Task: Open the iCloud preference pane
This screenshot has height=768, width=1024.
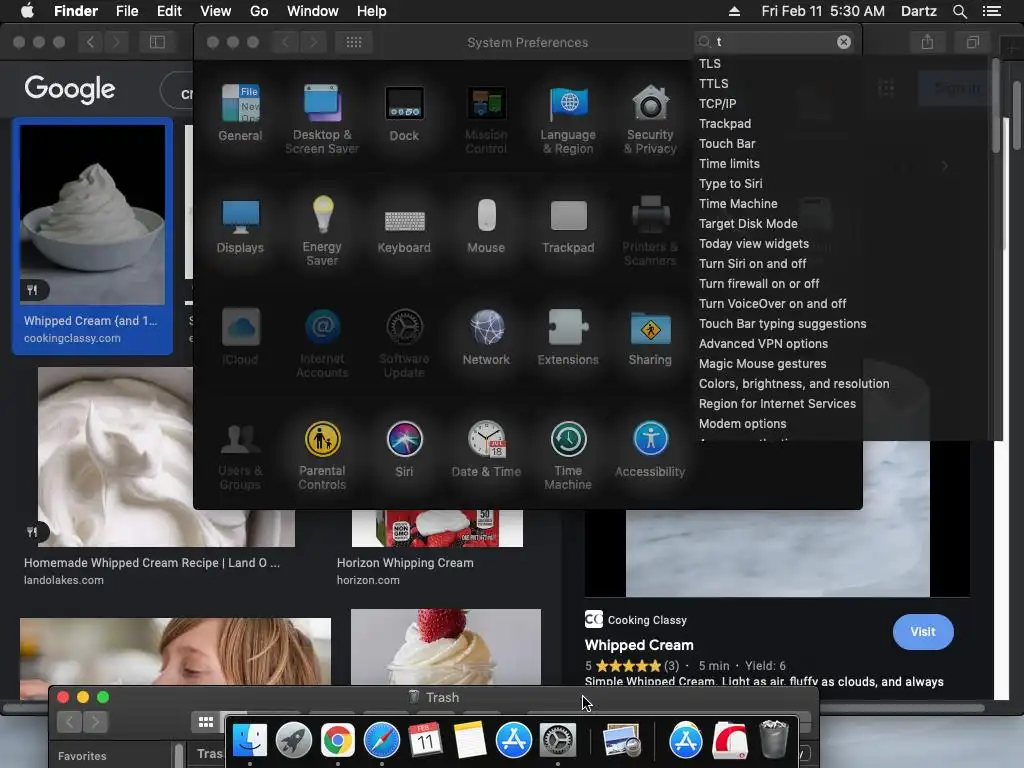Action: click(x=240, y=338)
